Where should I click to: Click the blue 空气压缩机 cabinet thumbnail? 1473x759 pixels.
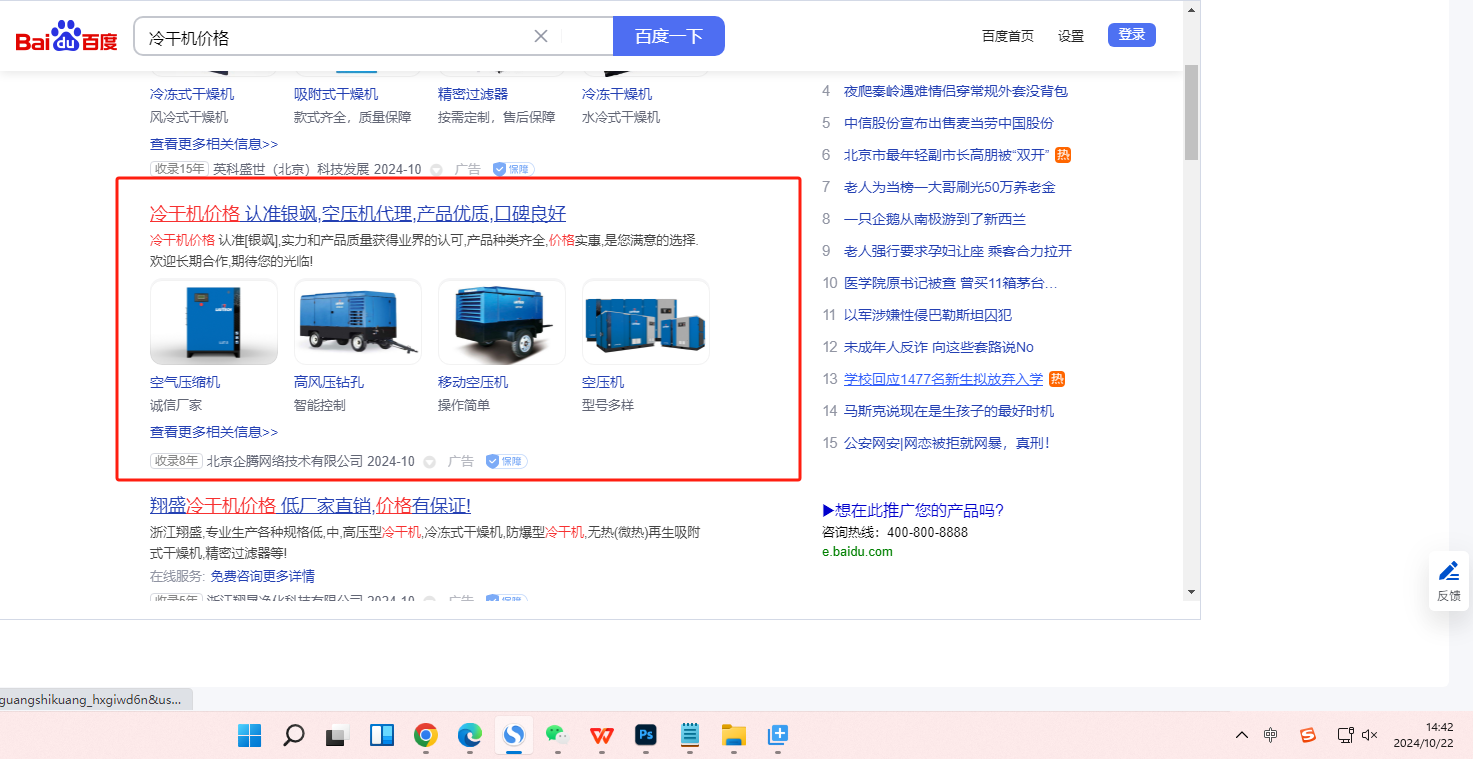click(214, 322)
